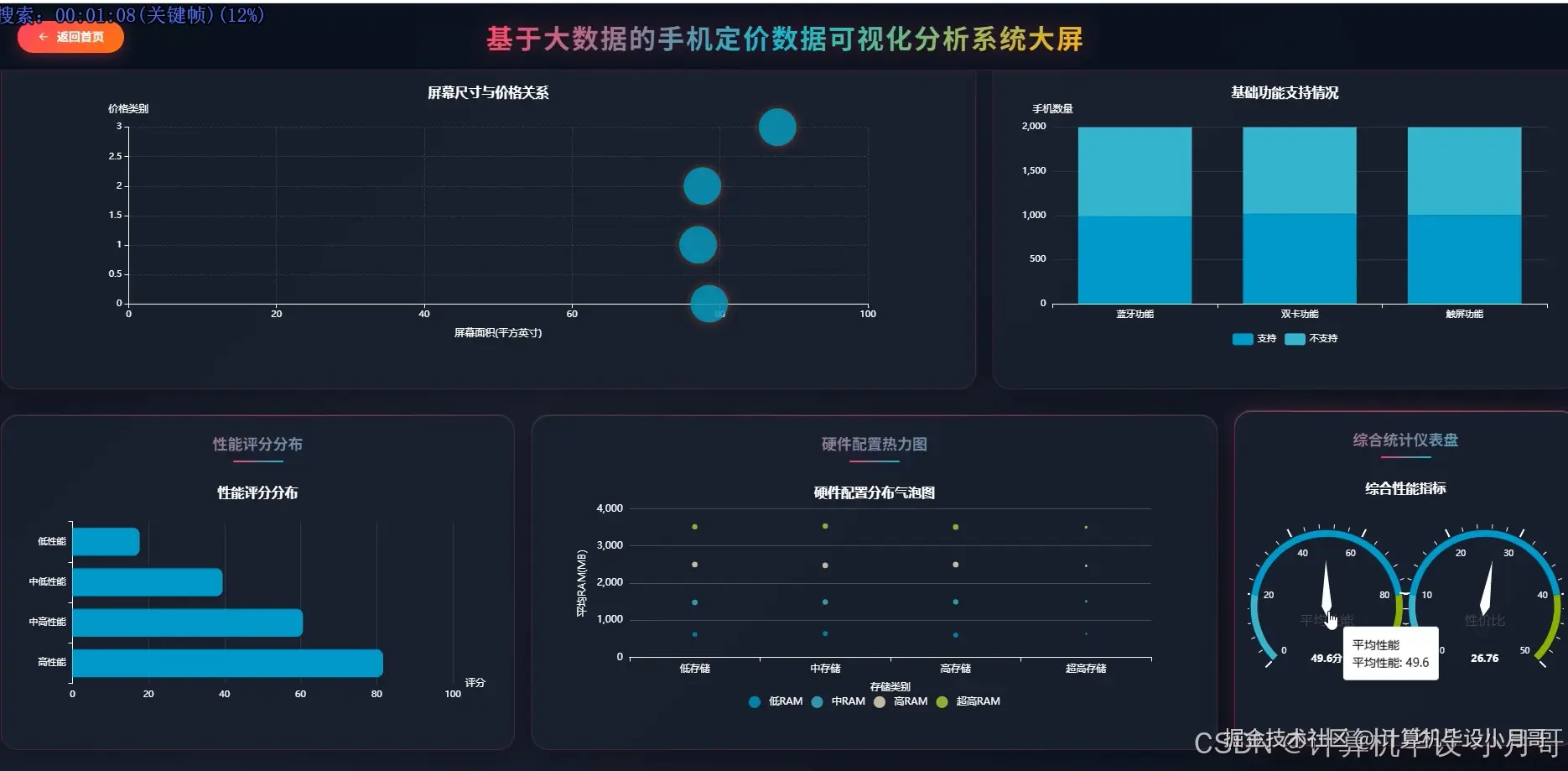Click the 平均性能: 49.6 tooltip box
The width and height of the screenshot is (1568, 771).
coord(1390,653)
